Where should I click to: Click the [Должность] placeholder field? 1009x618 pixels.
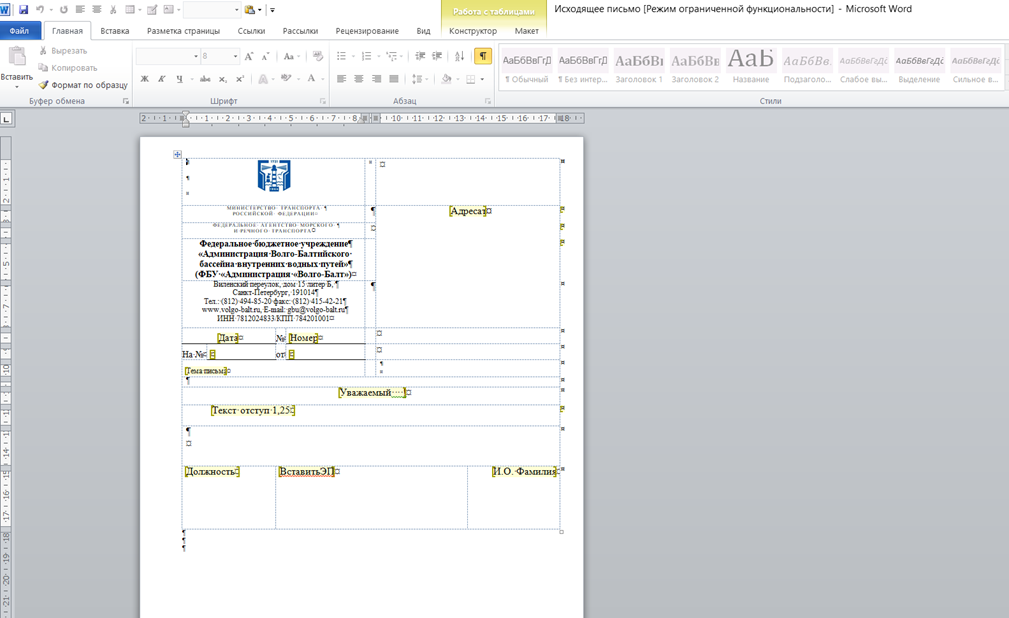212,472
